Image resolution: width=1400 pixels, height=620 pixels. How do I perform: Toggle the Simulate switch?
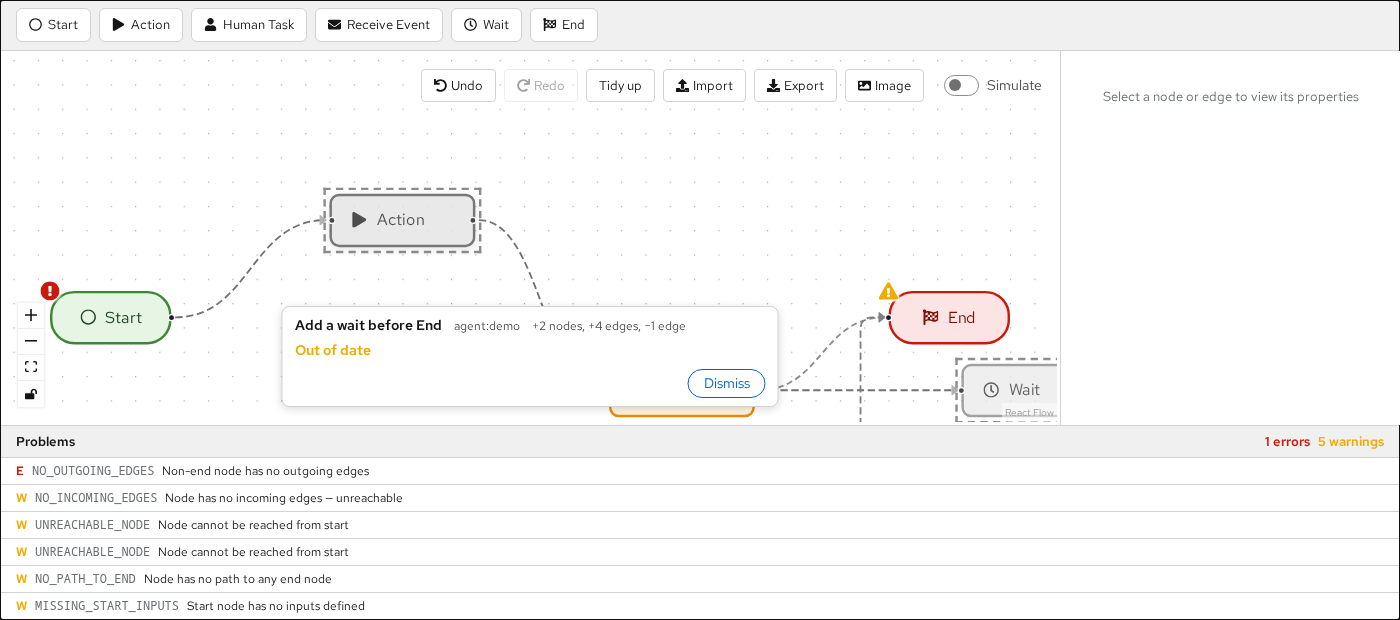pyautogui.click(x=961, y=86)
